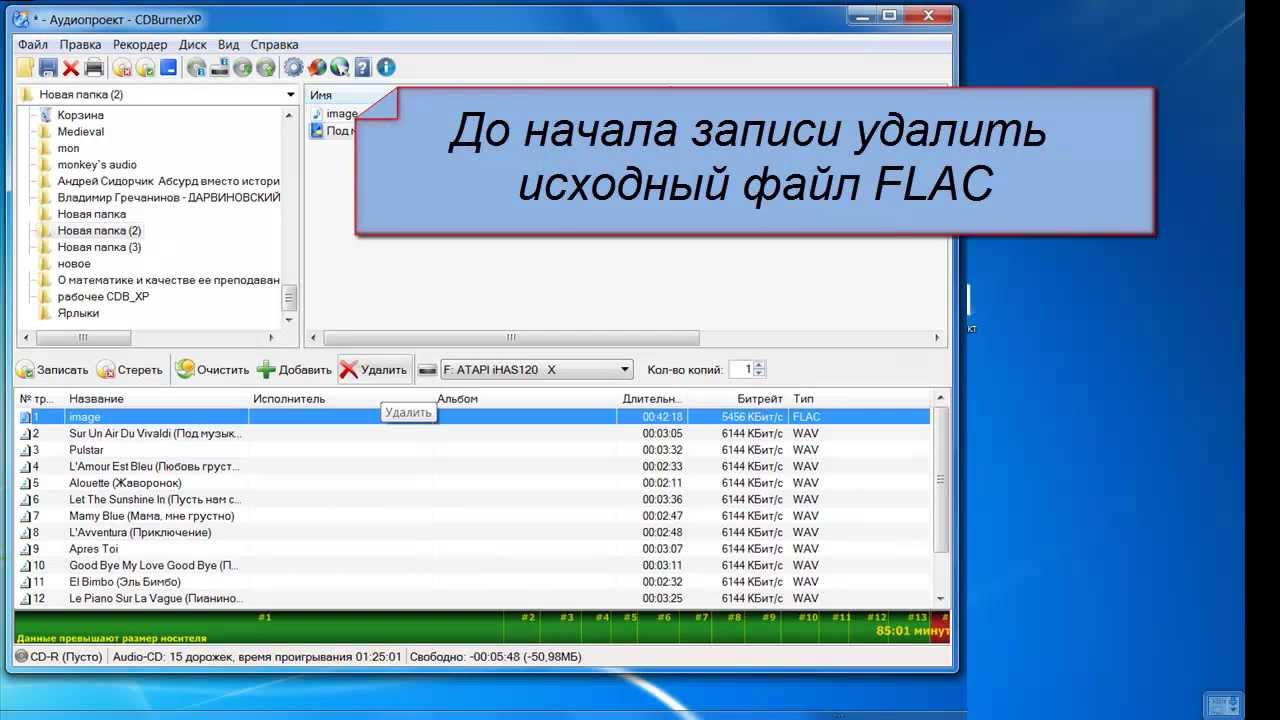Click the Имя column header in file pane
This screenshot has width=1280, height=720.
(321, 95)
